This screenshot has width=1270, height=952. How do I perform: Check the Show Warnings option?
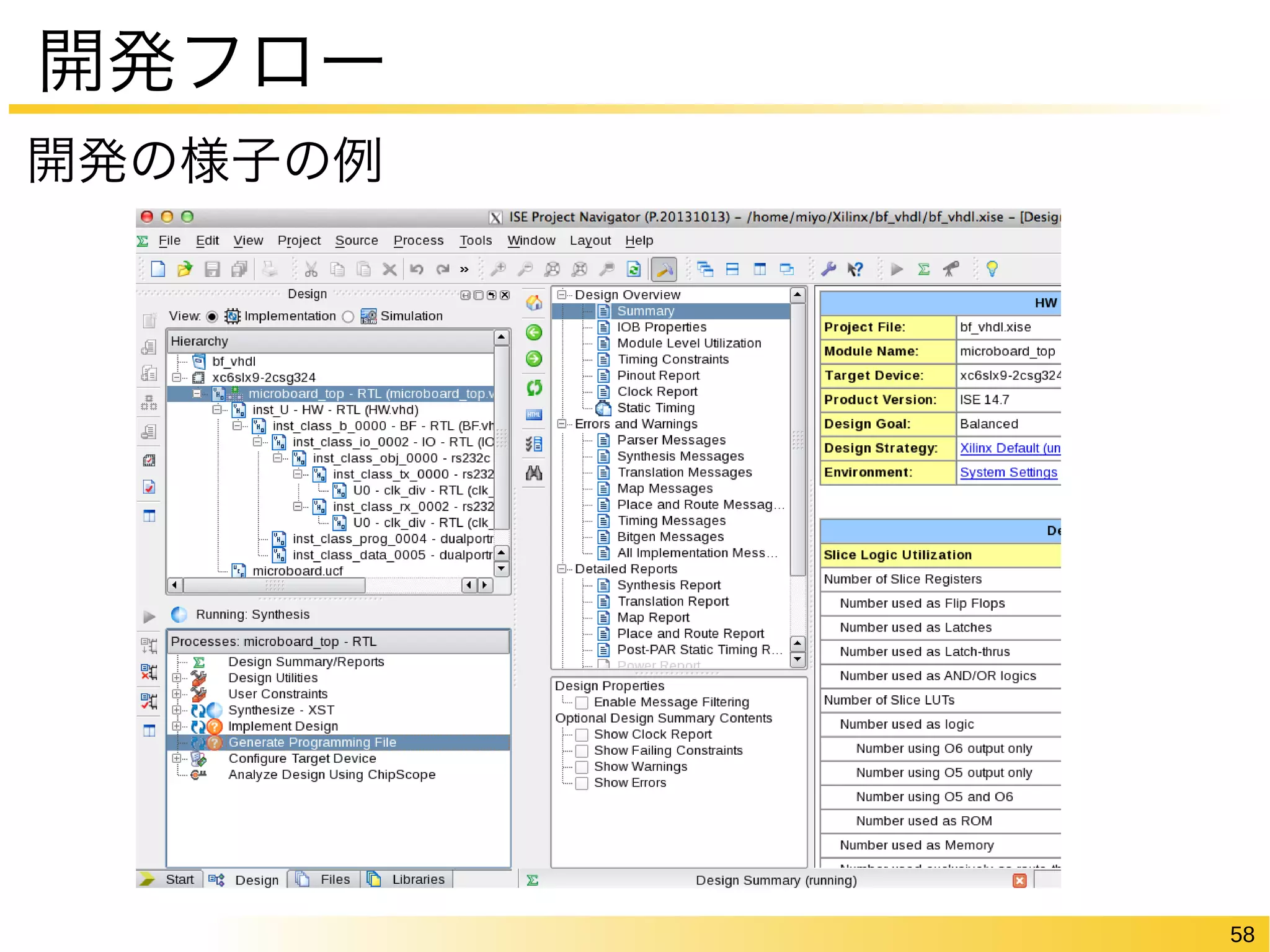582,767
